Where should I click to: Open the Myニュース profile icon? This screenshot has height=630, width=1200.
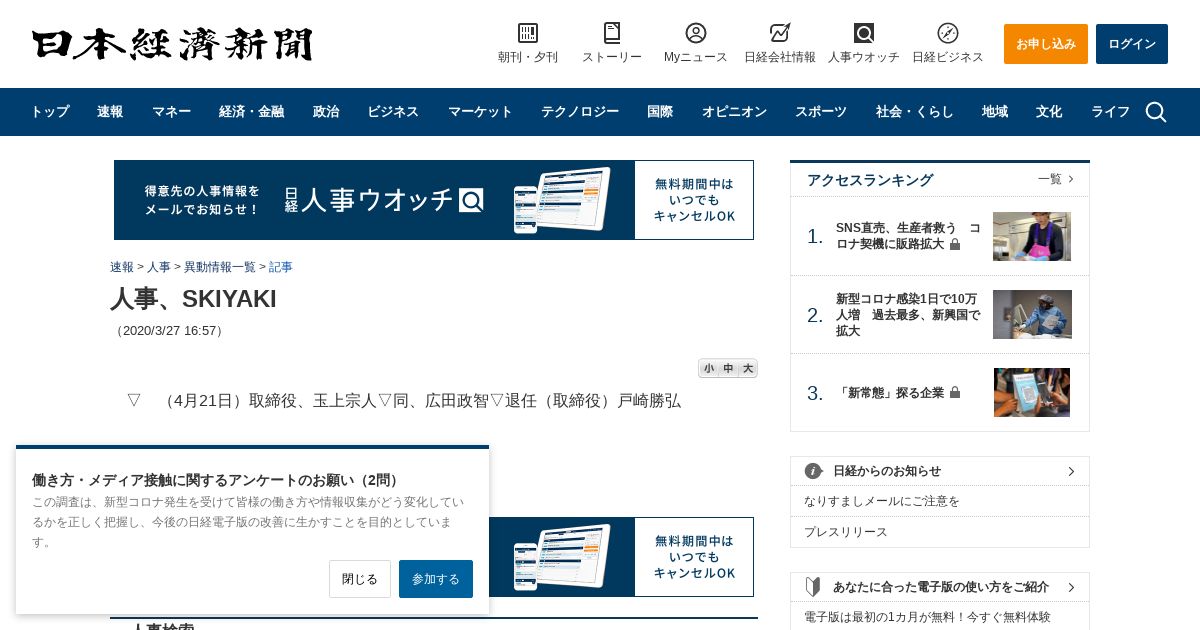(x=696, y=33)
